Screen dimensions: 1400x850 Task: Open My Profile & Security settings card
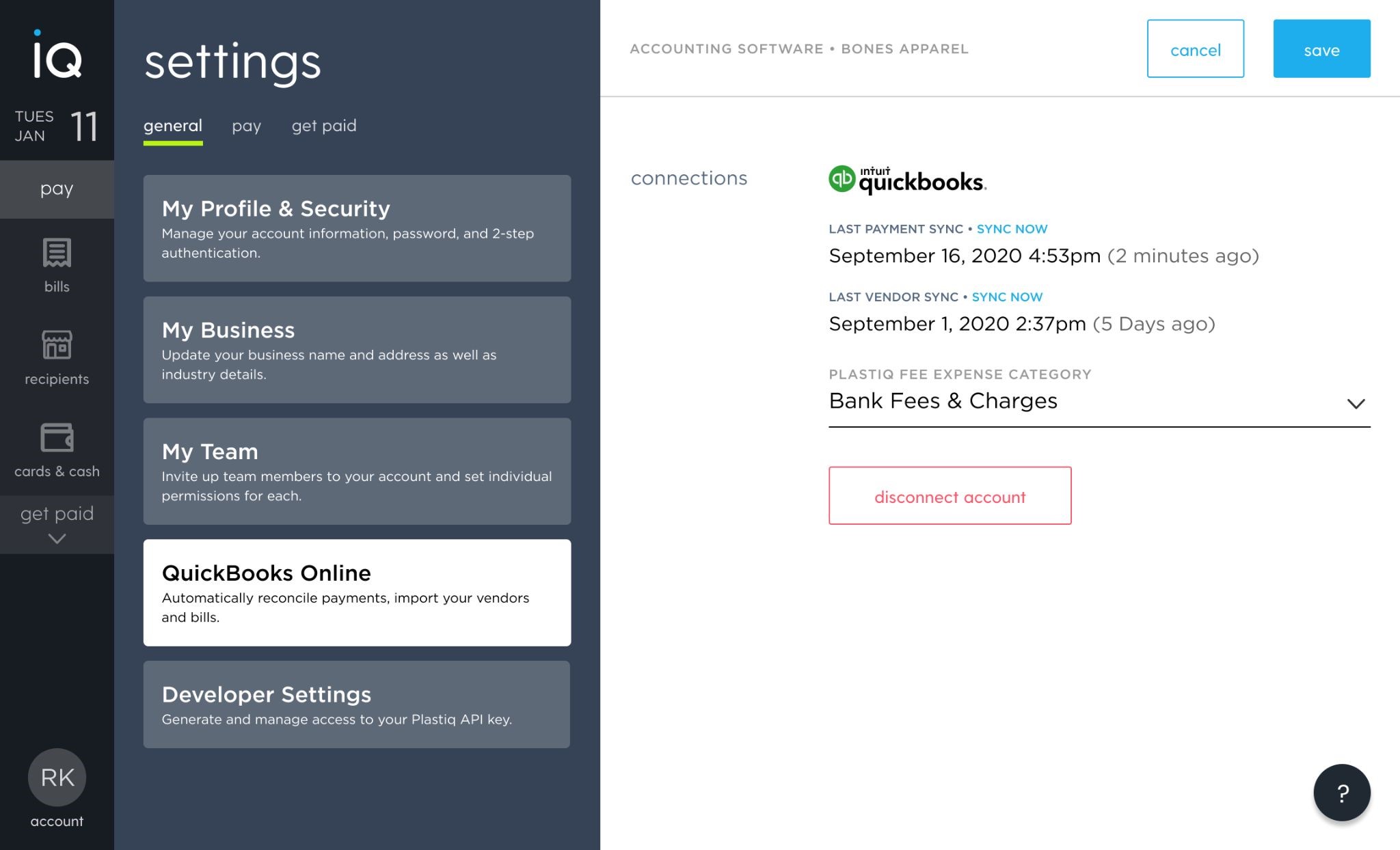coord(357,228)
